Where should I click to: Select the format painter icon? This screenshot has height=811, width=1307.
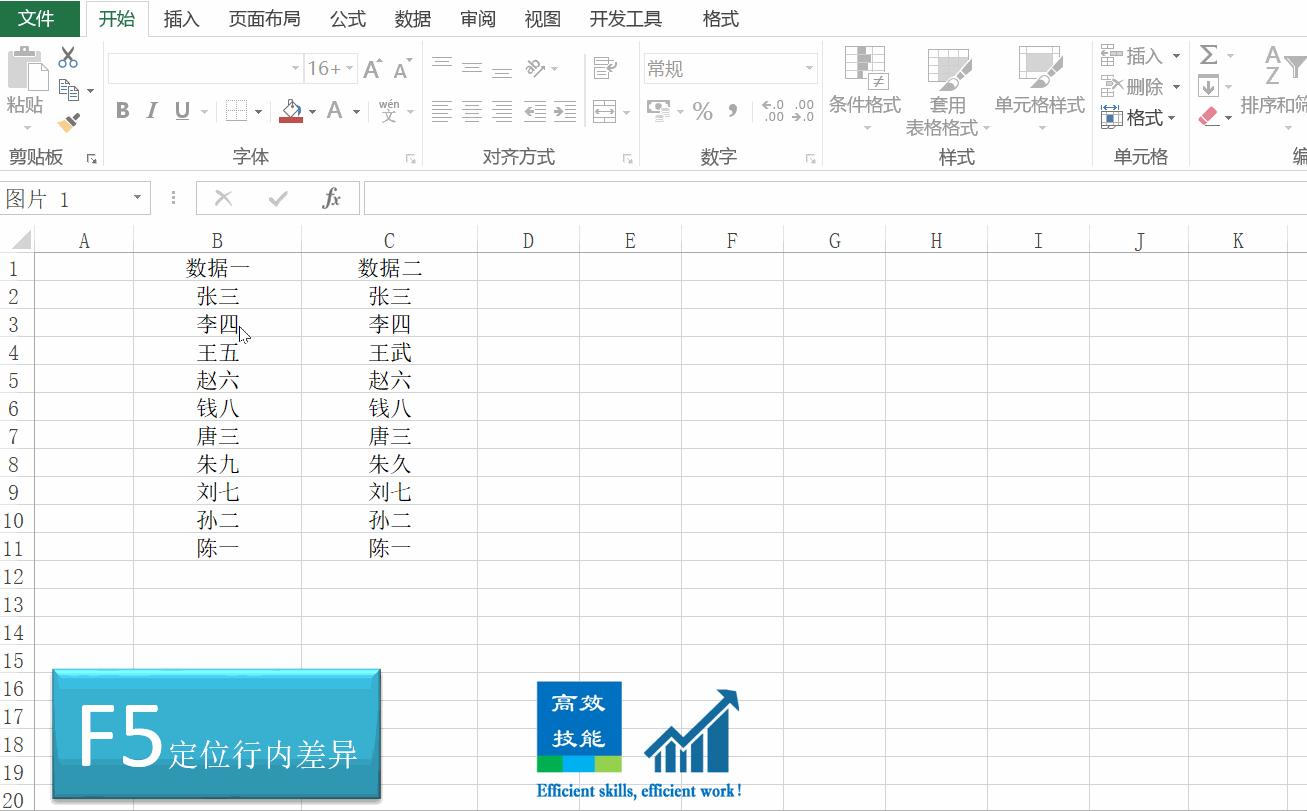click(66, 121)
